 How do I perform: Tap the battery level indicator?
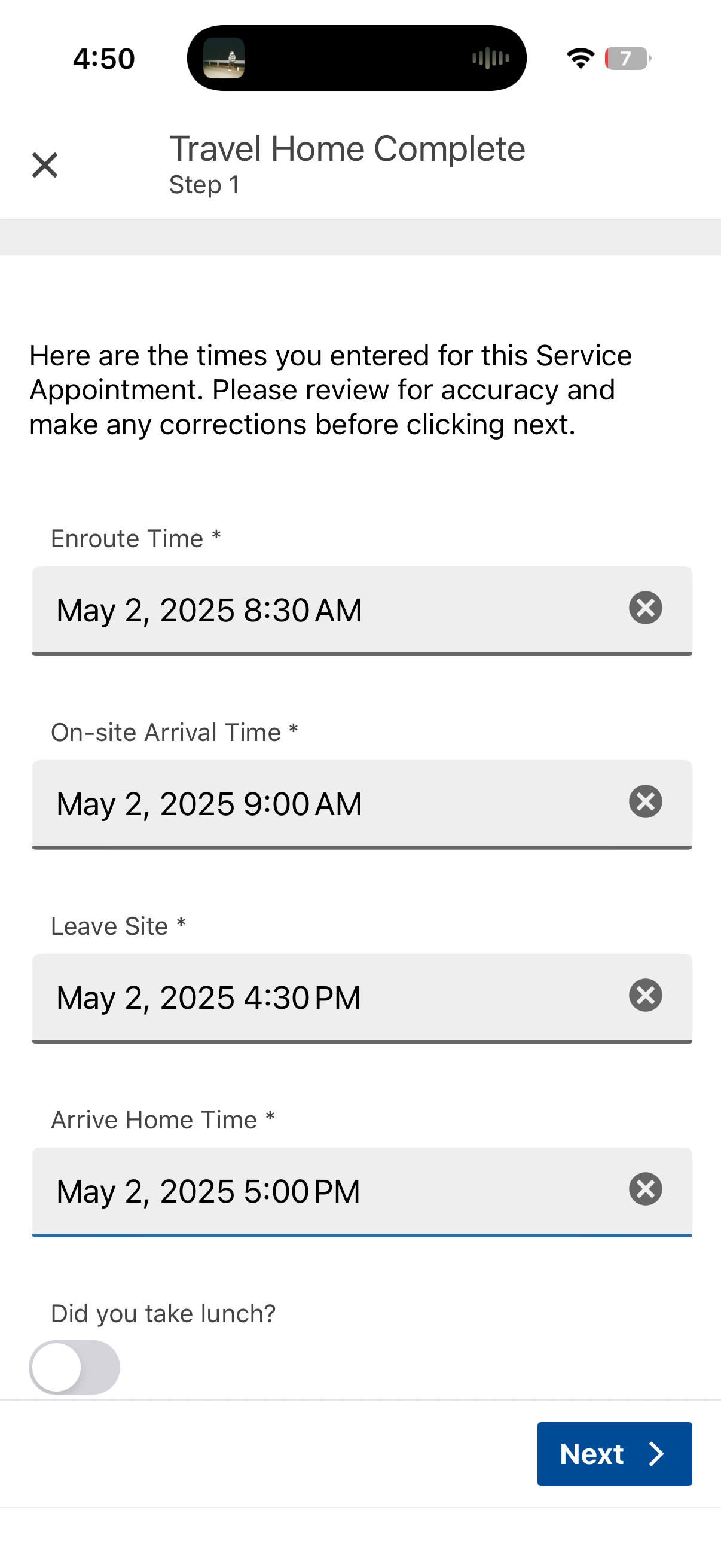point(627,59)
